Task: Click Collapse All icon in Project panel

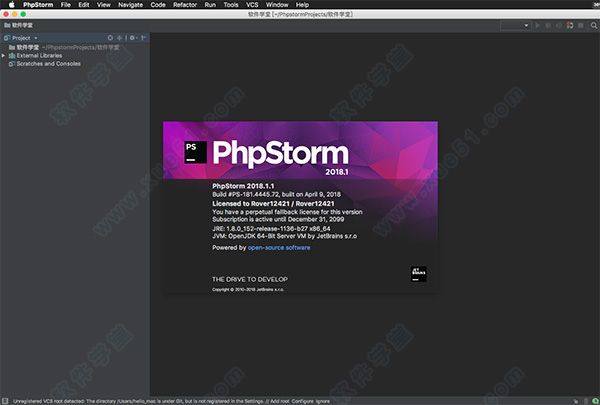Action: [120, 38]
